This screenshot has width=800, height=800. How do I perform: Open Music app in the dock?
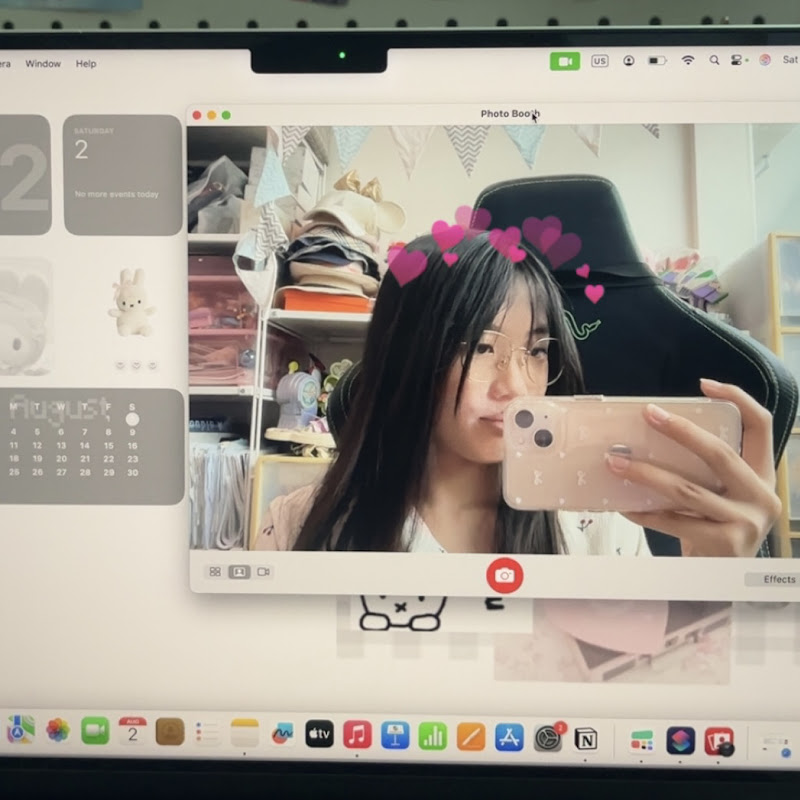coord(357,735)
